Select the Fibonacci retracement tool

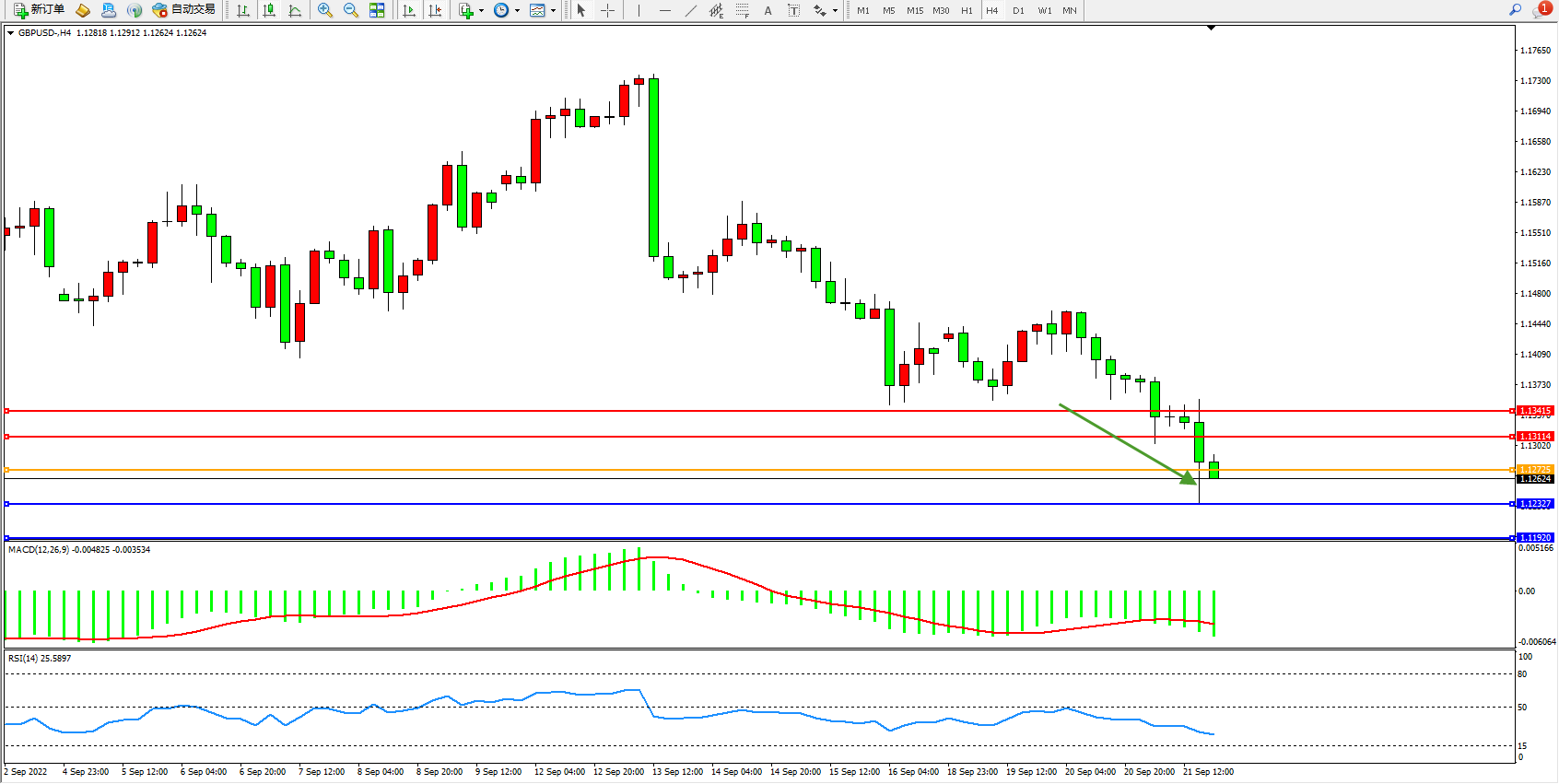coord(743,10)
